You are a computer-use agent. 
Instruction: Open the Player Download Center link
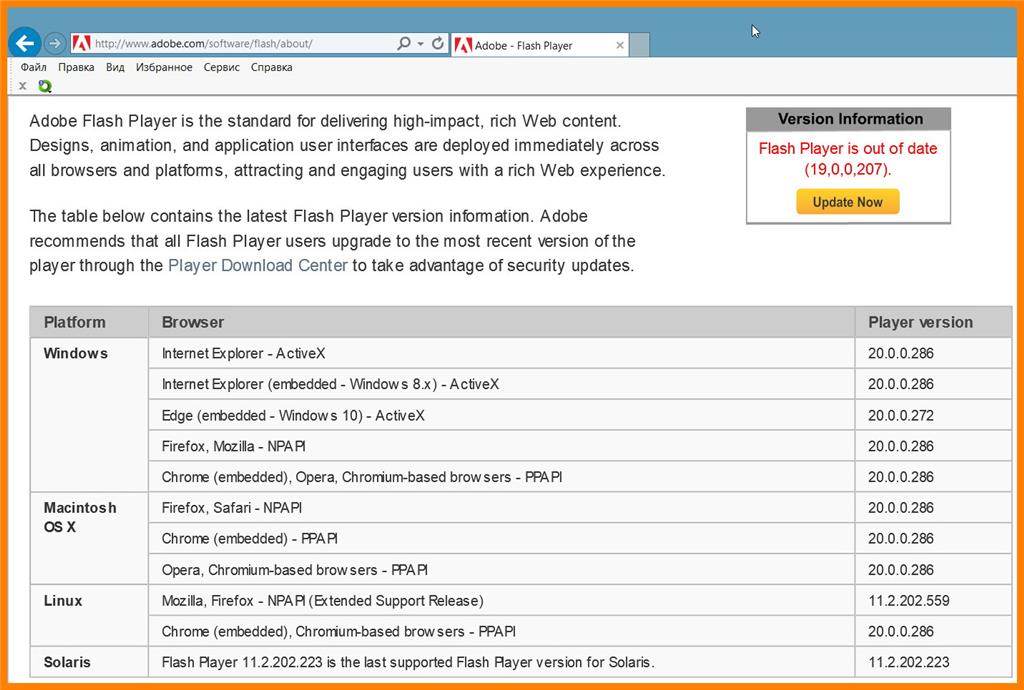pos(257,266)
